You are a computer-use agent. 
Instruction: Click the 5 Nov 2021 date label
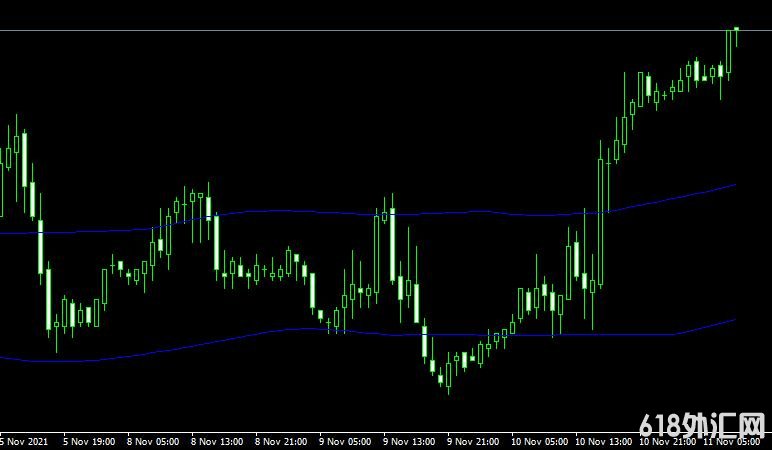point(24,441)
